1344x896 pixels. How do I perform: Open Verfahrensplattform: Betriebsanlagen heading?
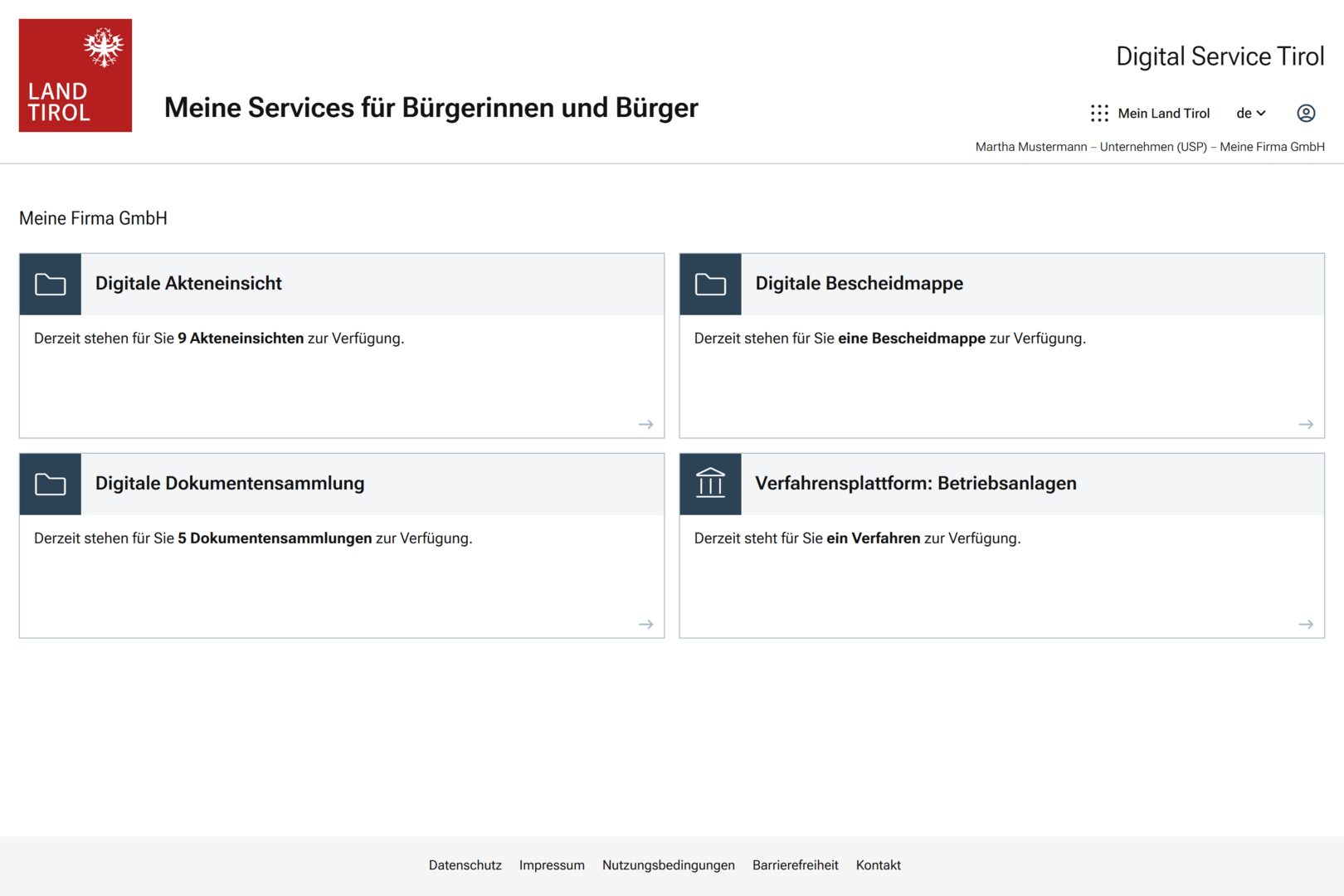pyautogui.click(x=915, y=484)
